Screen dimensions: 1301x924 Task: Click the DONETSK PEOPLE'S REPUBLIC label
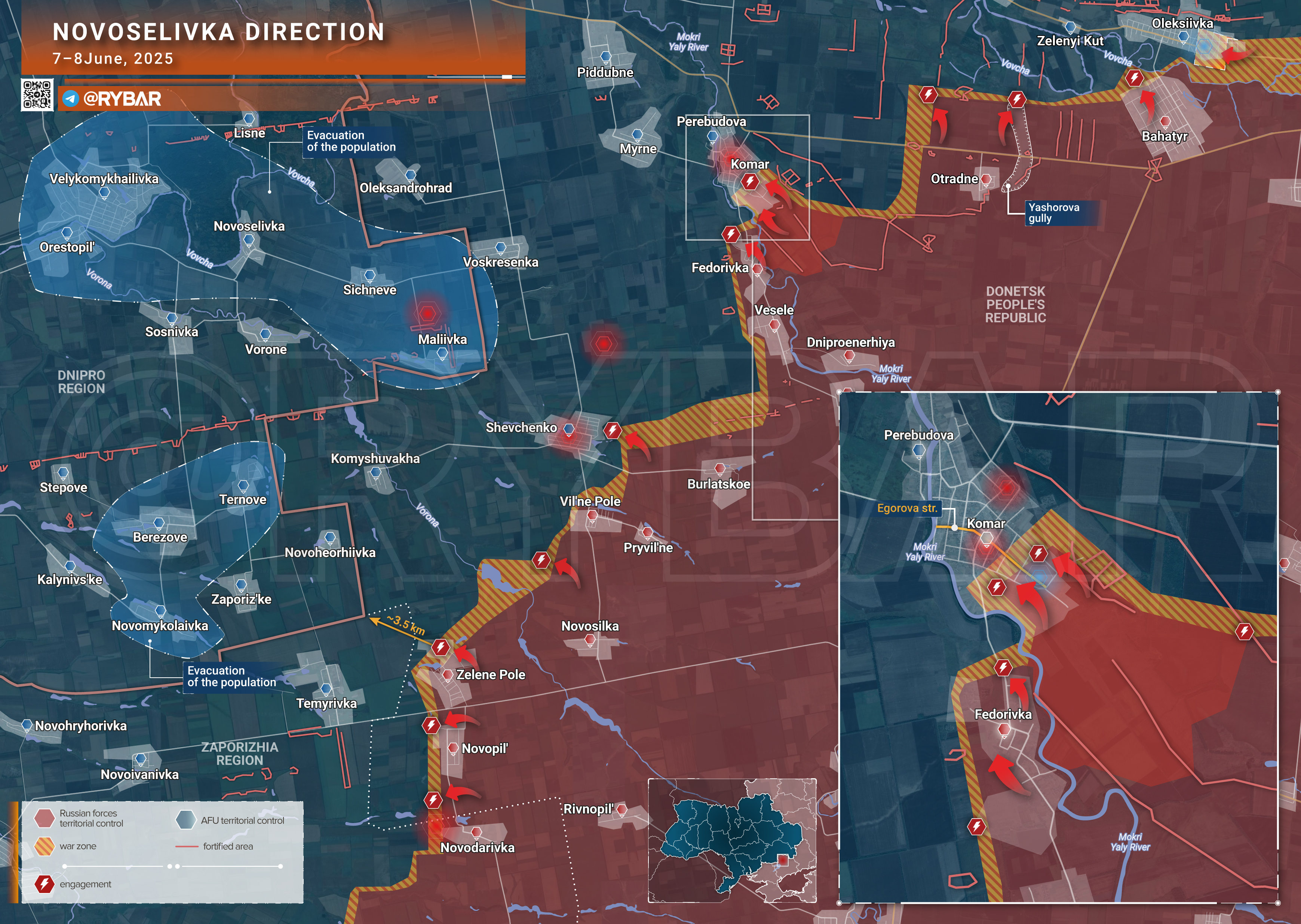(x=1015, y=304)
